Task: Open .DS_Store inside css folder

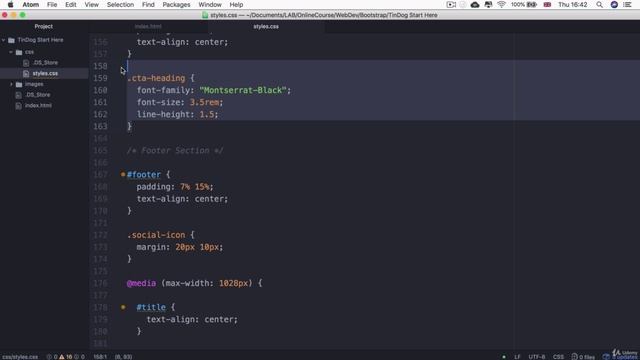Action: tap(45, 63)
